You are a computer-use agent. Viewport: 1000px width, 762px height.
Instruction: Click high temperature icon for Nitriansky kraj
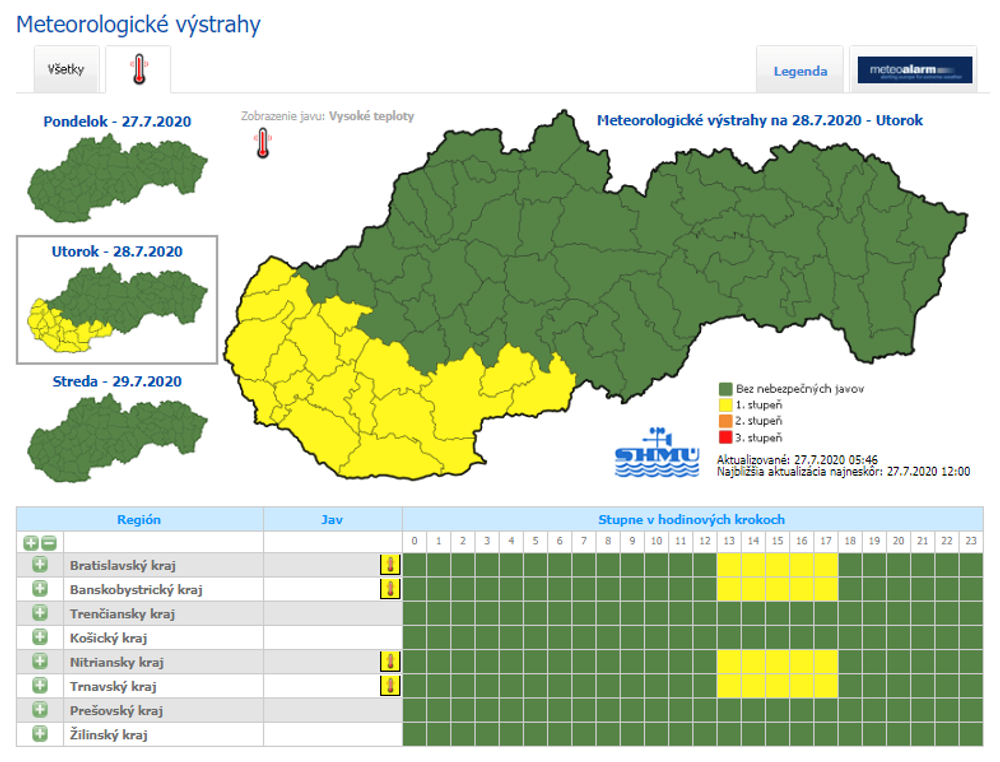point(390,661)
